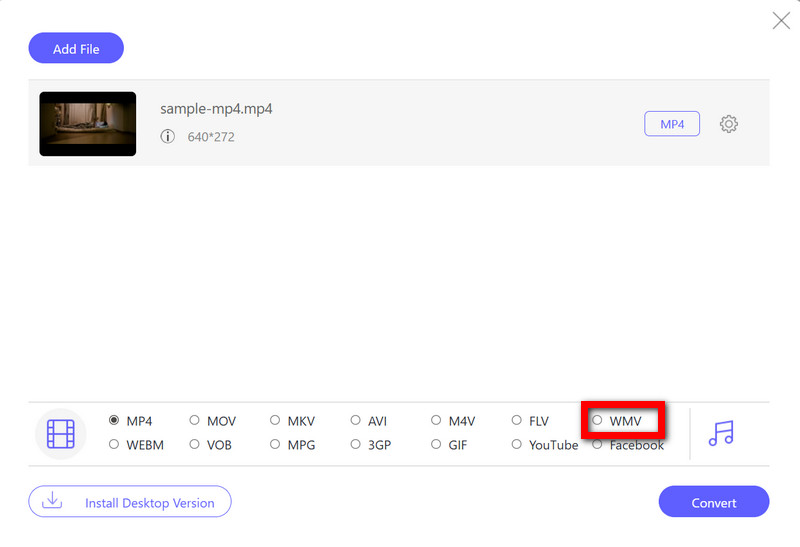
Task: Select the video formats film strip icon
Action: (x=61, y=433)
